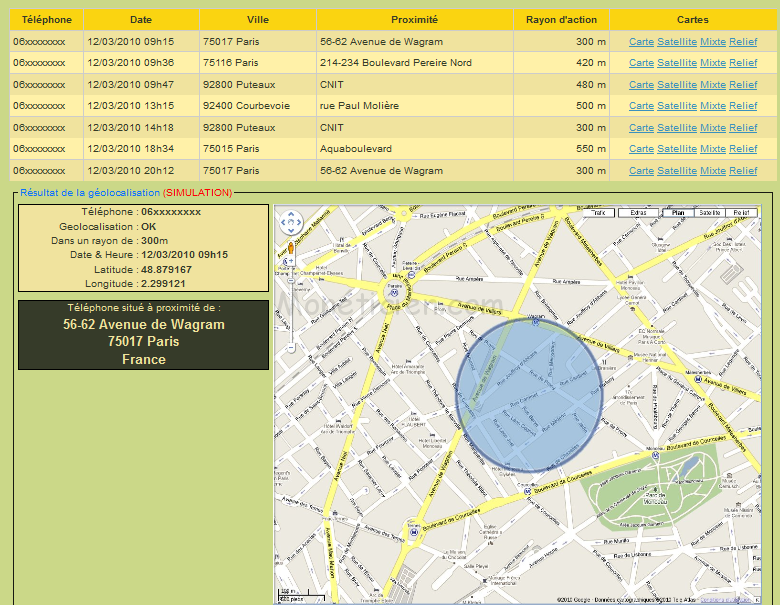The image size is (780, 605).
Task: Switch the map to Satellite view
Action: pos(709,213)
